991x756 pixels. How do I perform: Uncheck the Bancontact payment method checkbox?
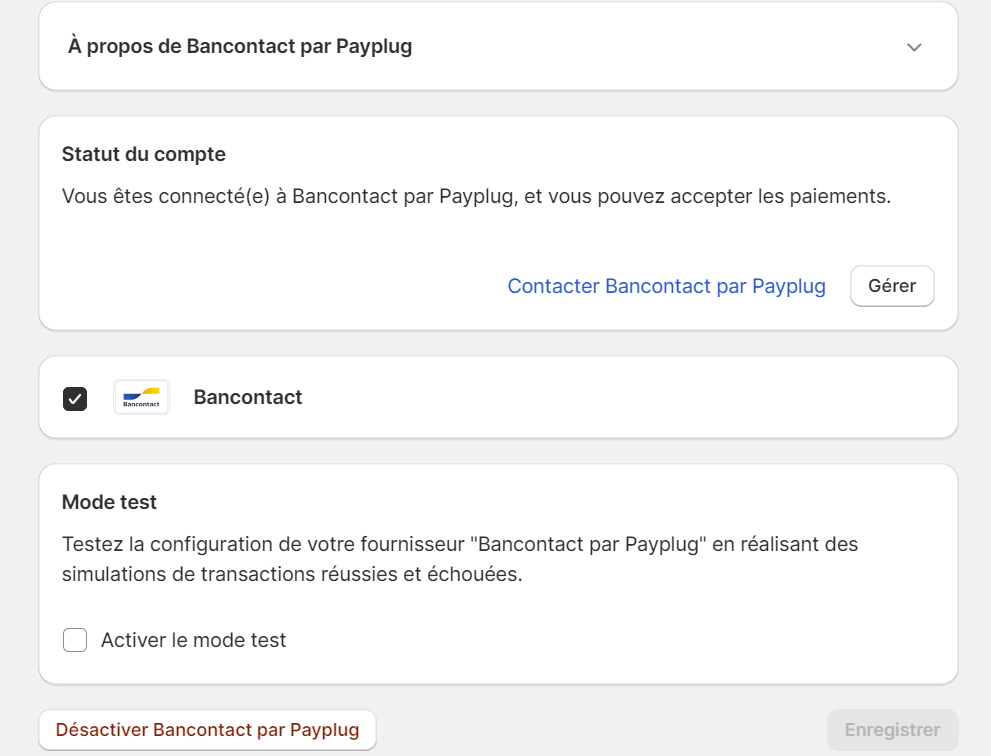(x=75, y=399)
